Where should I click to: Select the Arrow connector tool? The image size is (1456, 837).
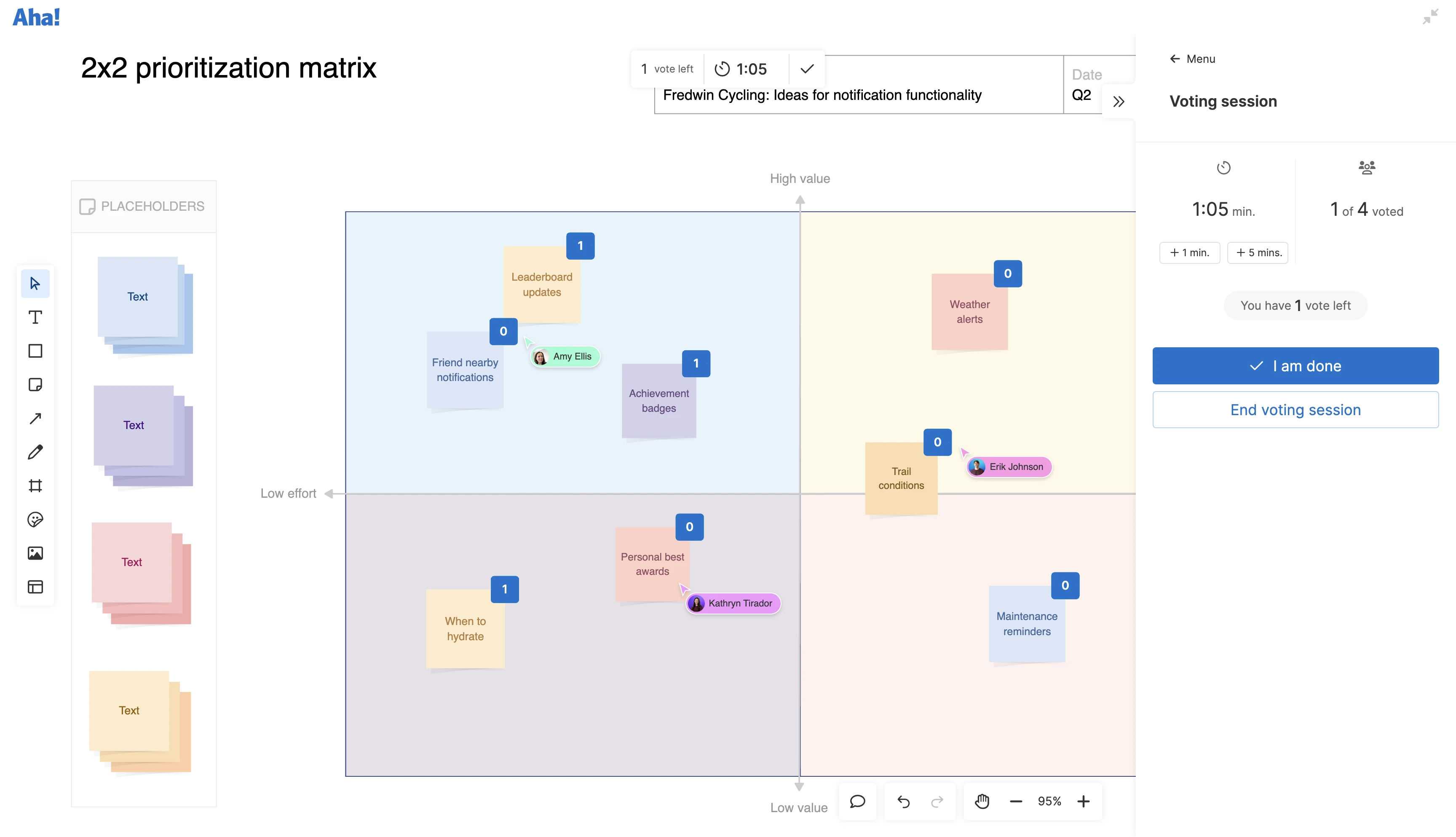tap(36, 418)
